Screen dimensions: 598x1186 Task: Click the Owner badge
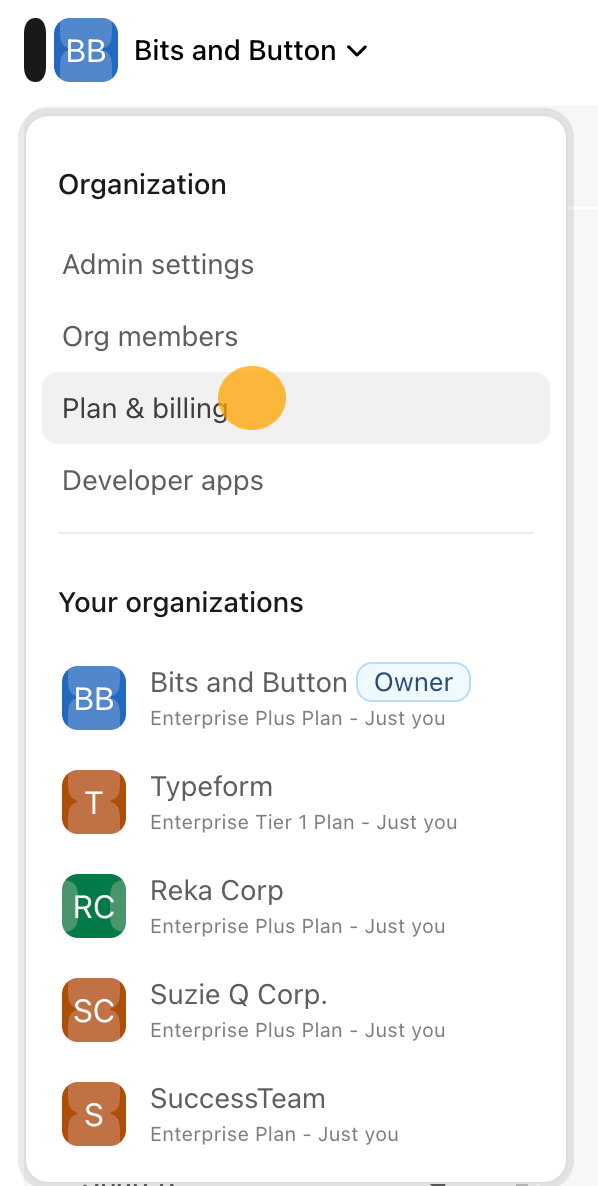(414, 682)
